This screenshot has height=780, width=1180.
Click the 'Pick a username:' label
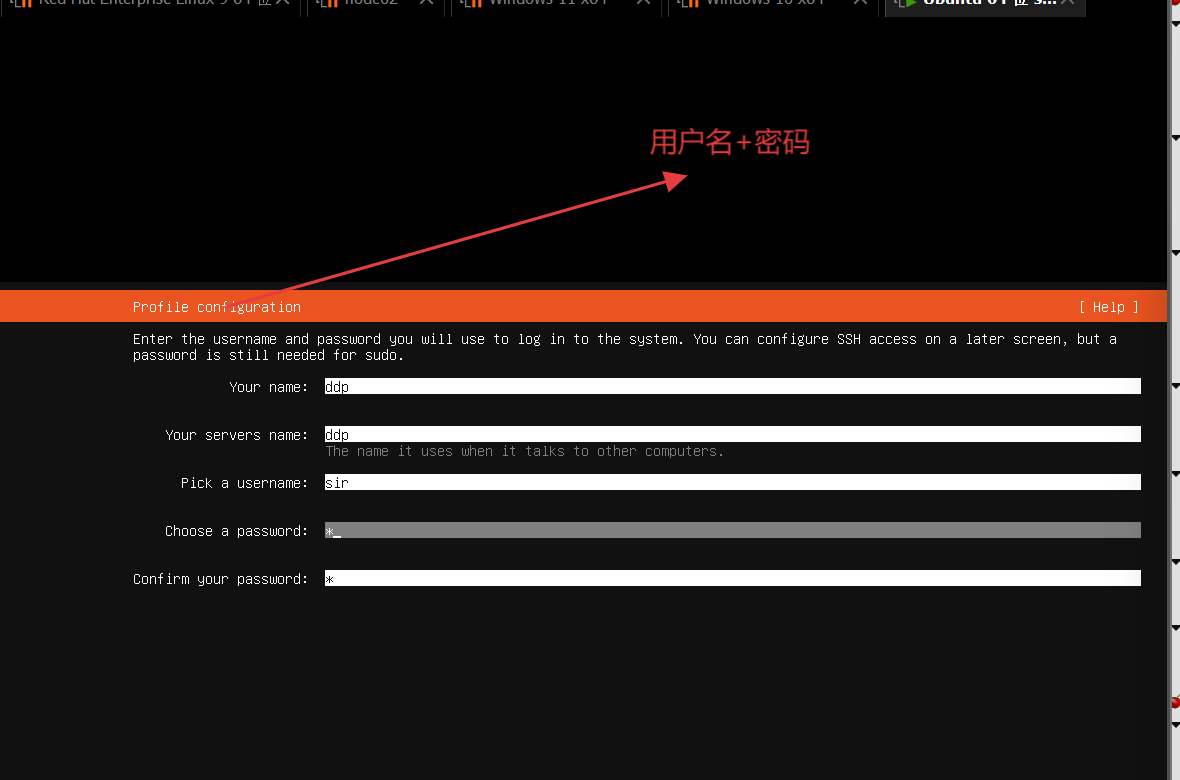[244, 483]
